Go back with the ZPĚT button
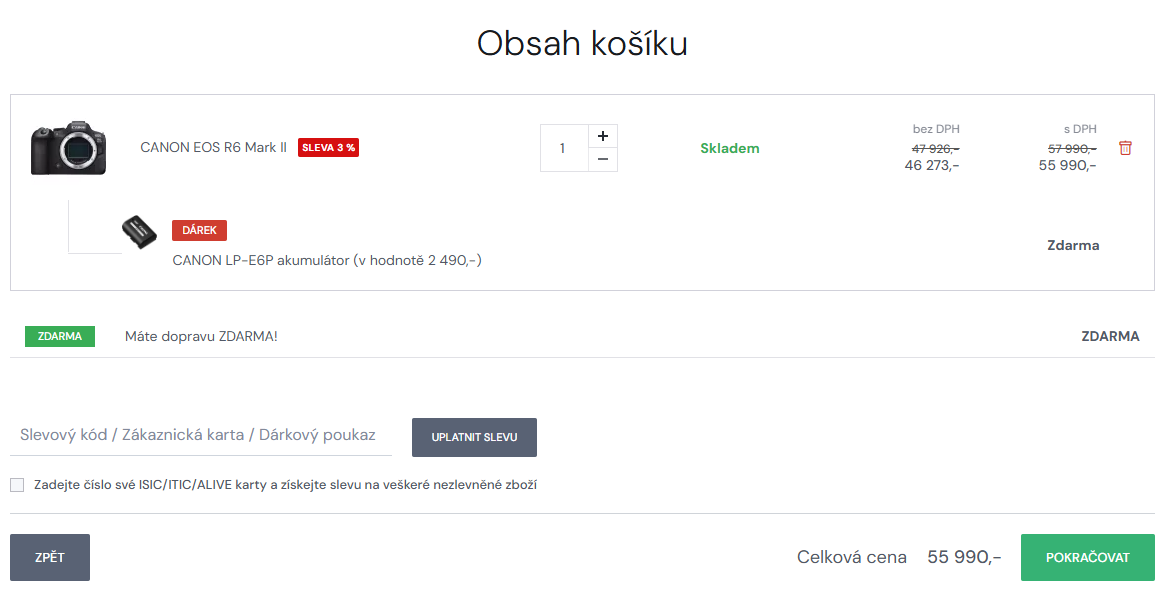The height and width of the screenshot is (591, 1167). point(50,557)
